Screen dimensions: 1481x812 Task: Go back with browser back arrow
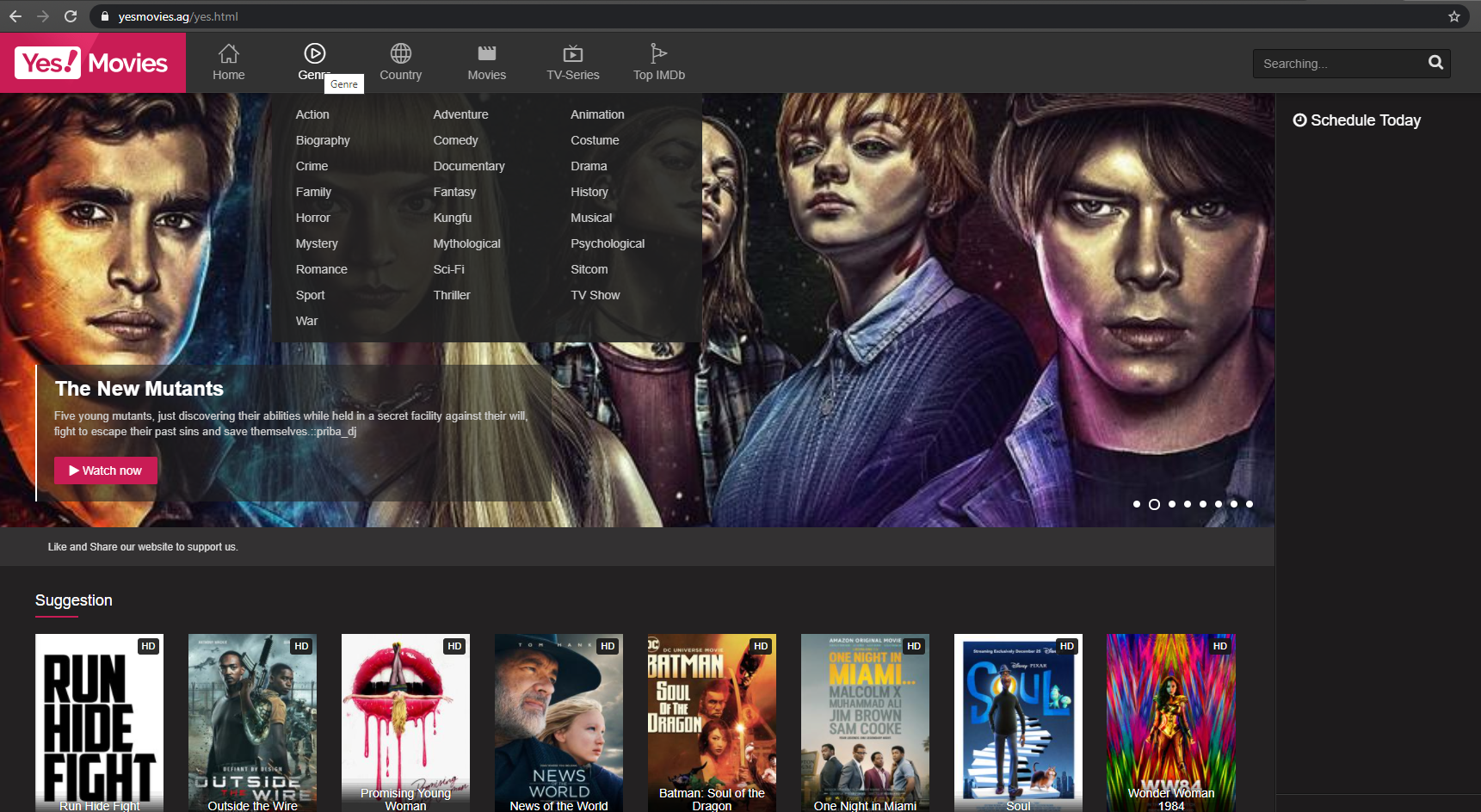click(x=15, y=16)
